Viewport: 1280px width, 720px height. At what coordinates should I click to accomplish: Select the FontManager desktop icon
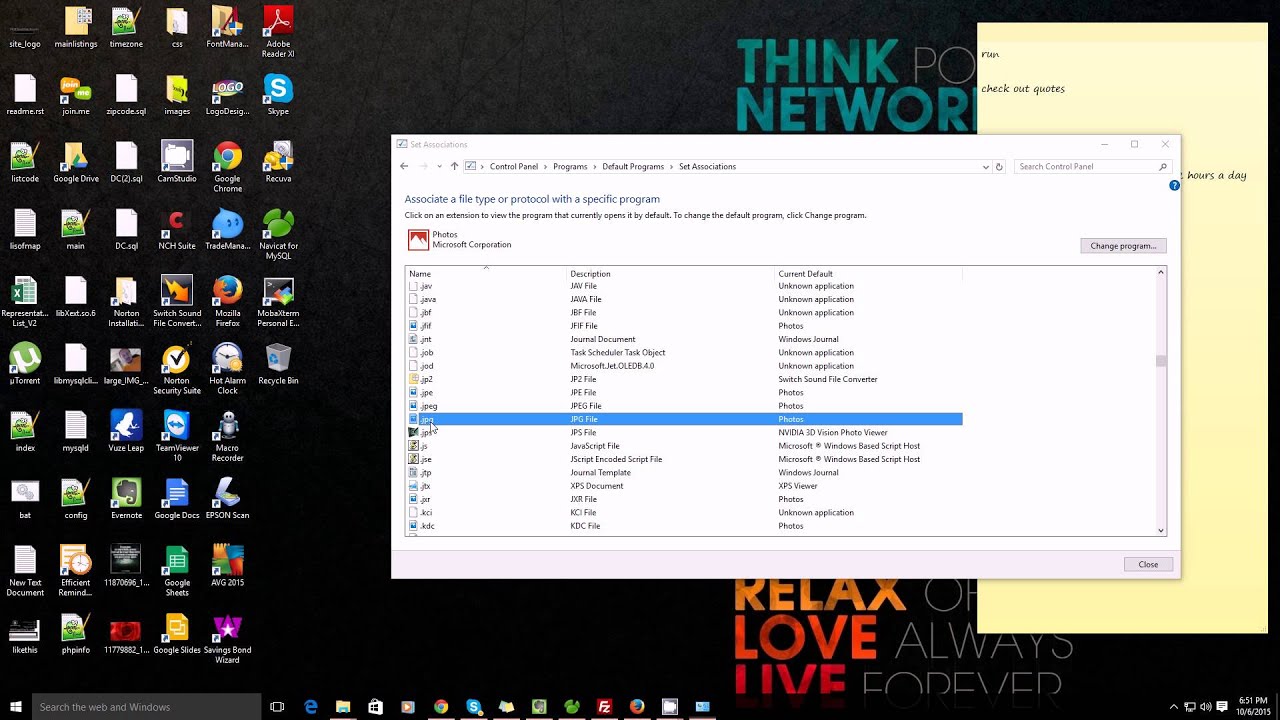pyautogui.click(x=227, y=27)
